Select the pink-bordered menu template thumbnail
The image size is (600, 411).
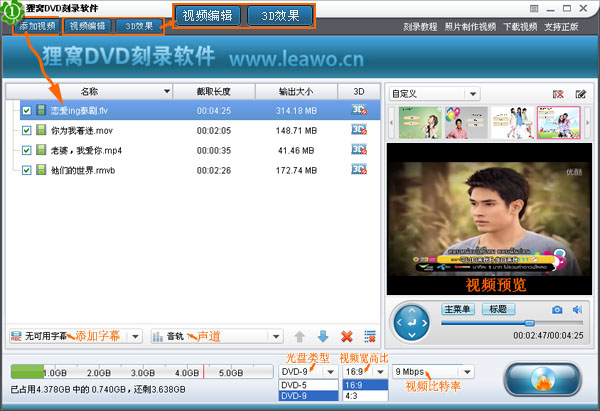[559, 123]
